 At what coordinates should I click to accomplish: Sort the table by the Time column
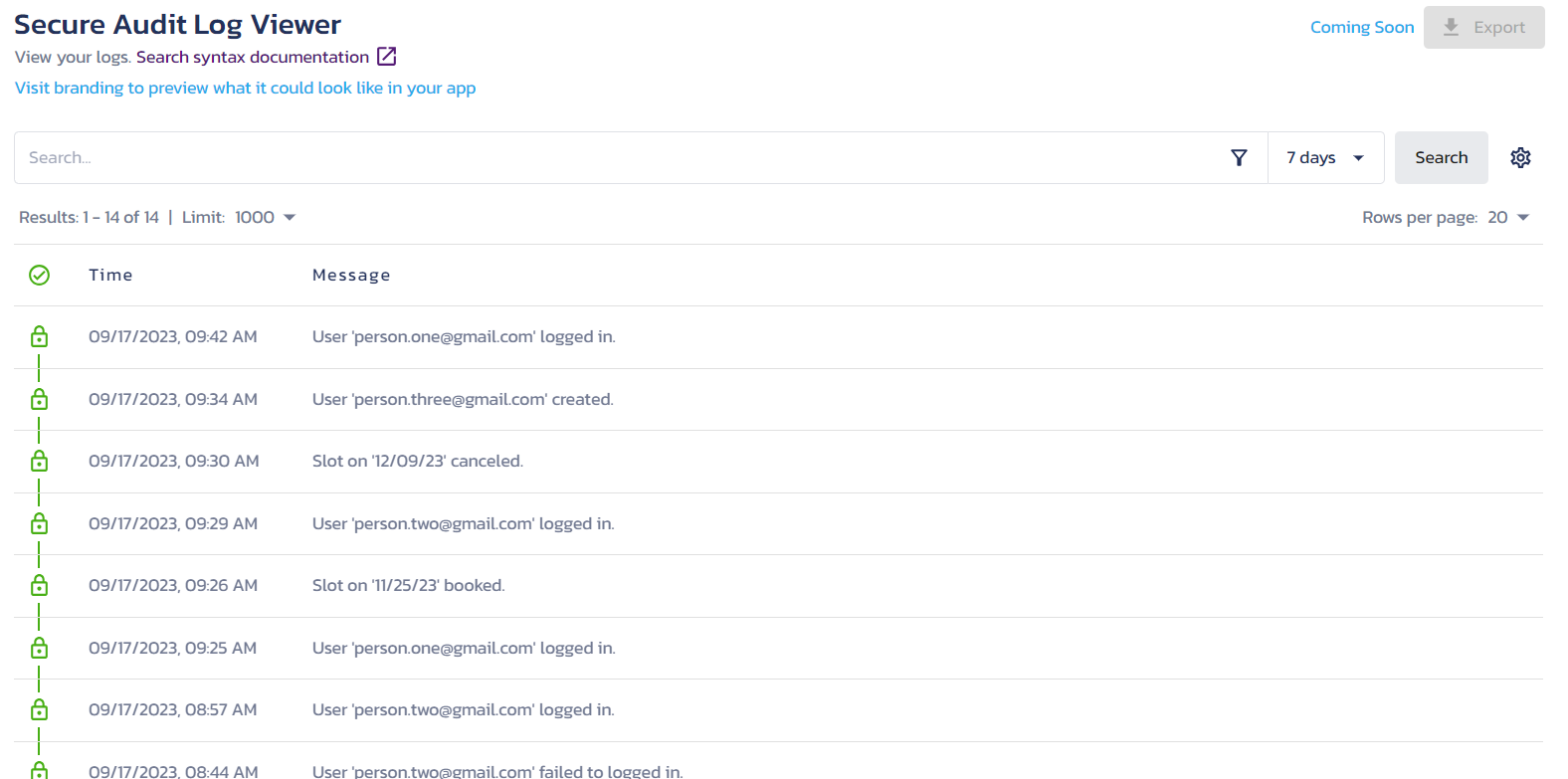tap(109, 275)
